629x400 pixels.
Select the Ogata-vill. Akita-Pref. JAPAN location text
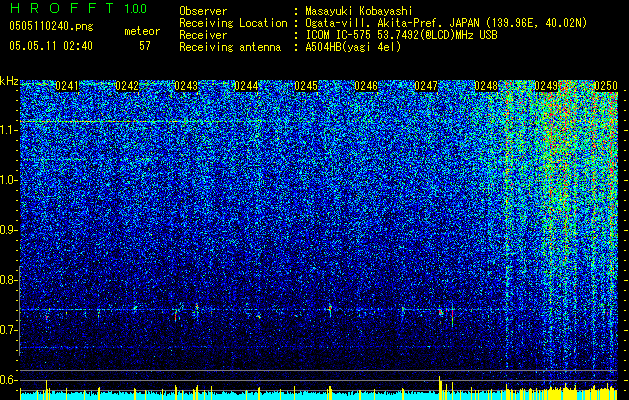coord(446,23)
